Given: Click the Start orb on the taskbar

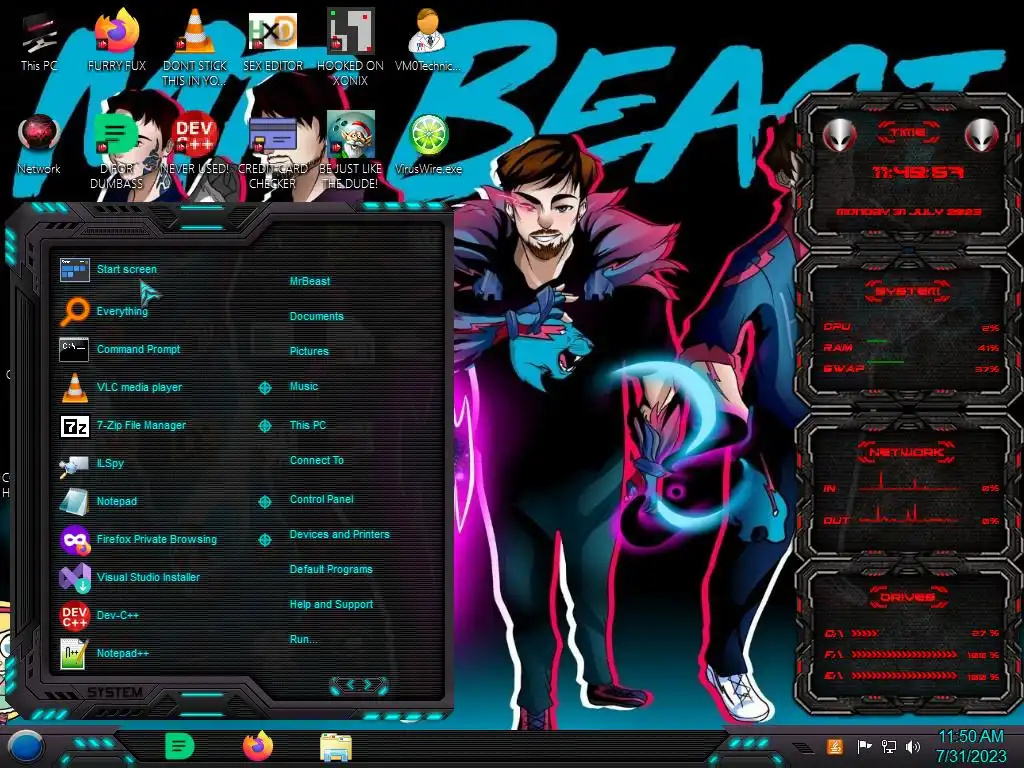Looking at the screenshot, I should pos(25,747).
